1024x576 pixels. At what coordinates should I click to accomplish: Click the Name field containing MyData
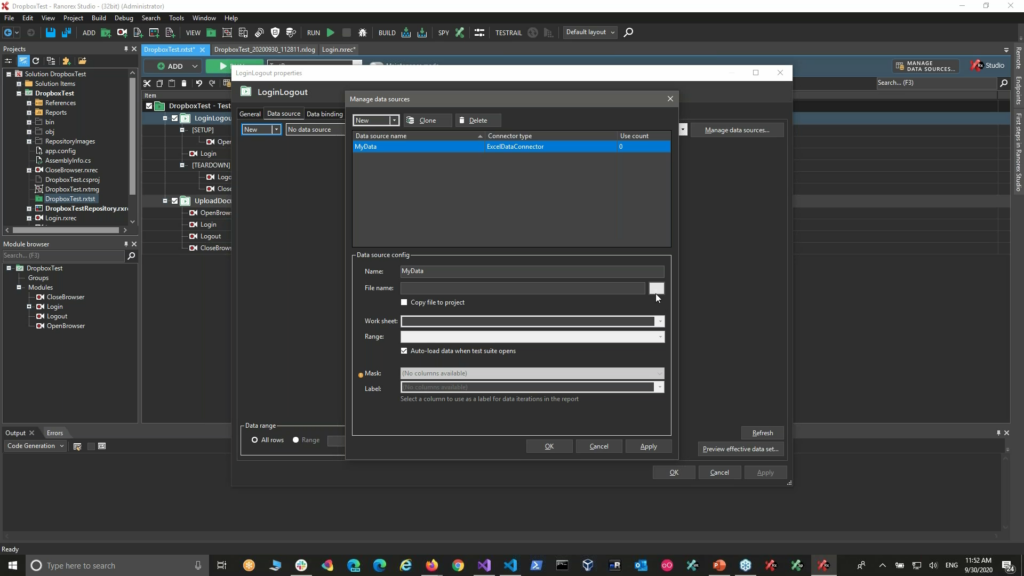point(532,271)
